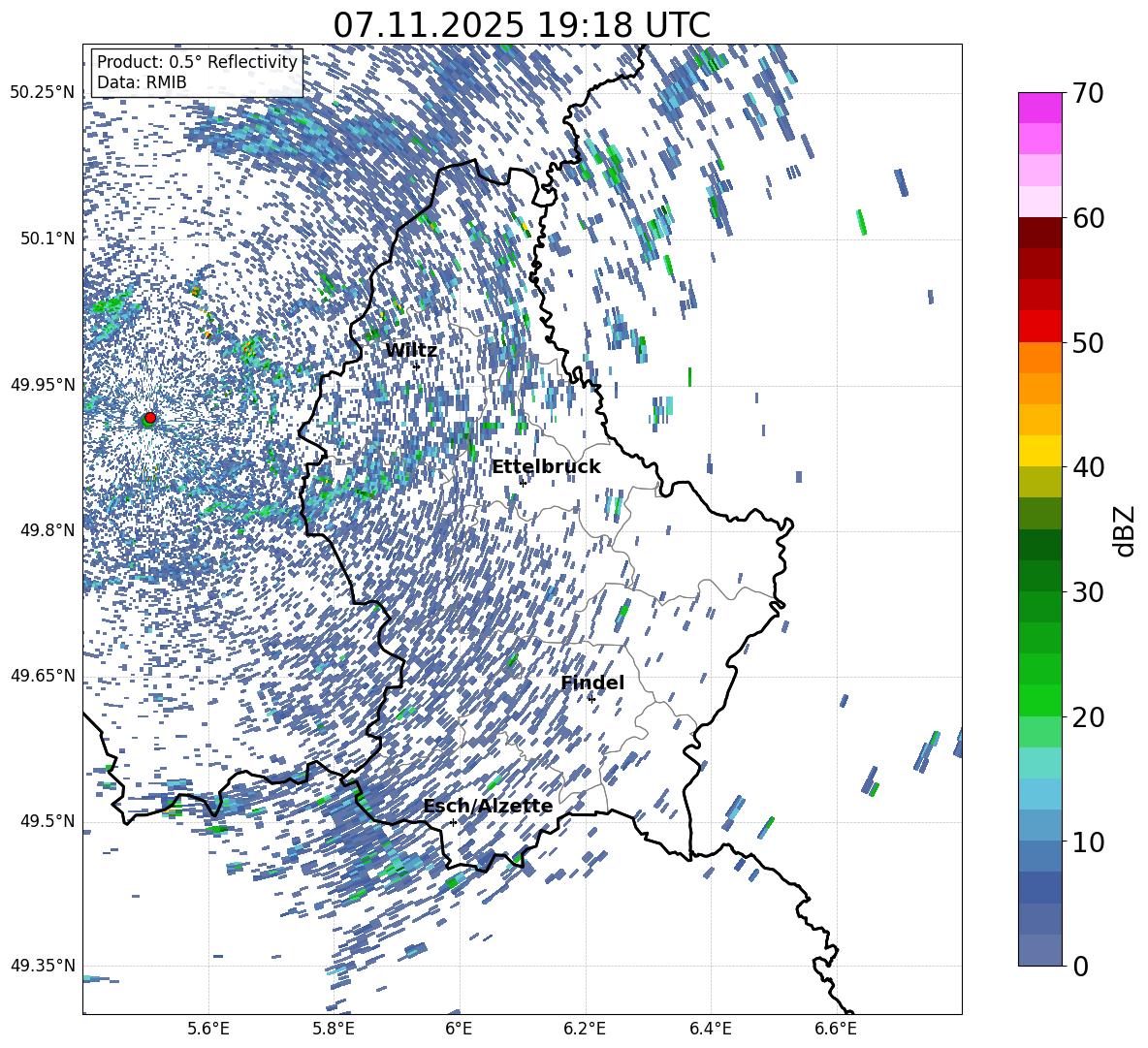The image size is (1148, 1048).
Task: Click the Data: RMIB text line
Action: tap(142, 82)
